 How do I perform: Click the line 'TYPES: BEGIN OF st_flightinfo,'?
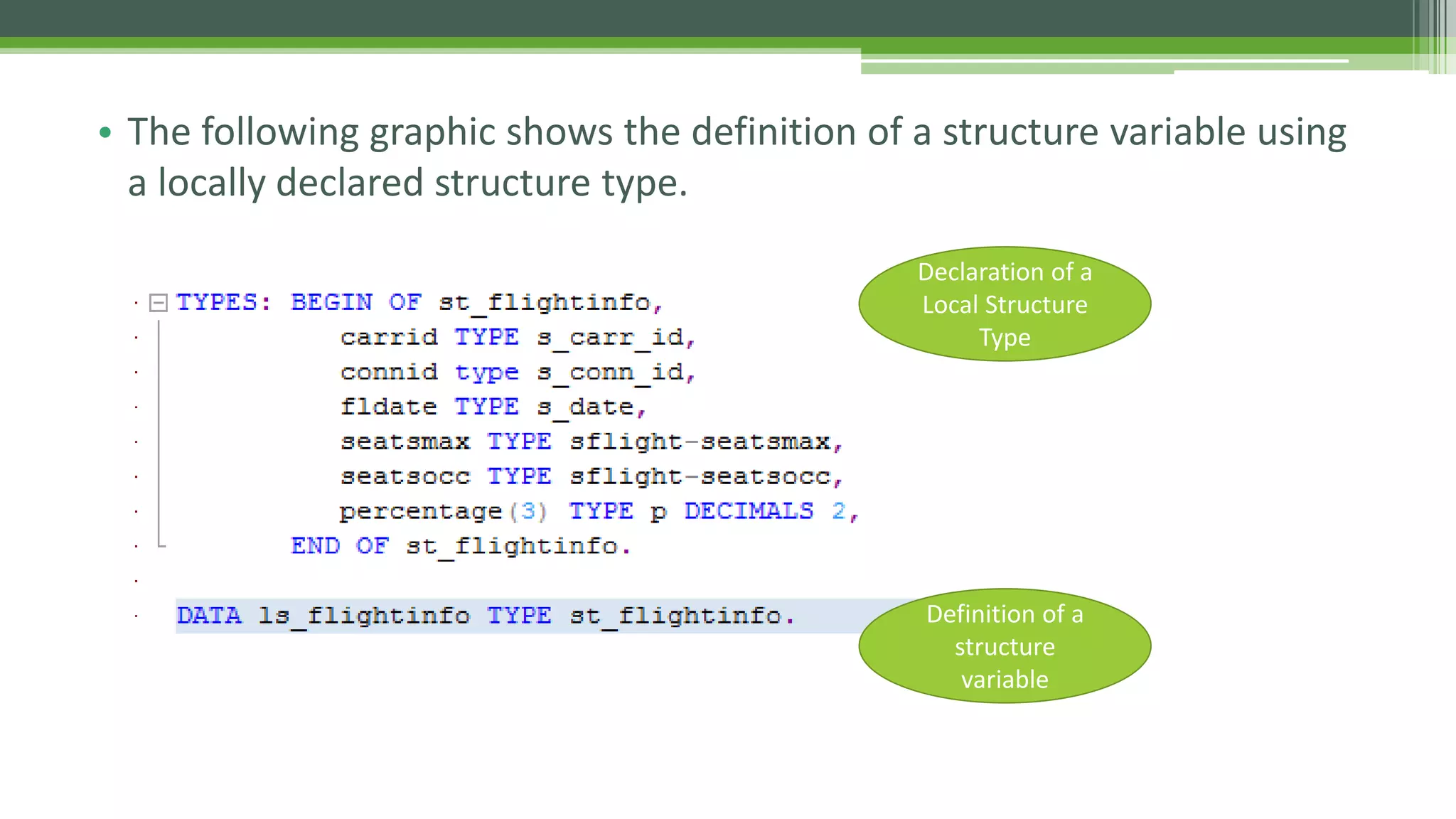click(x=419, y=303)
